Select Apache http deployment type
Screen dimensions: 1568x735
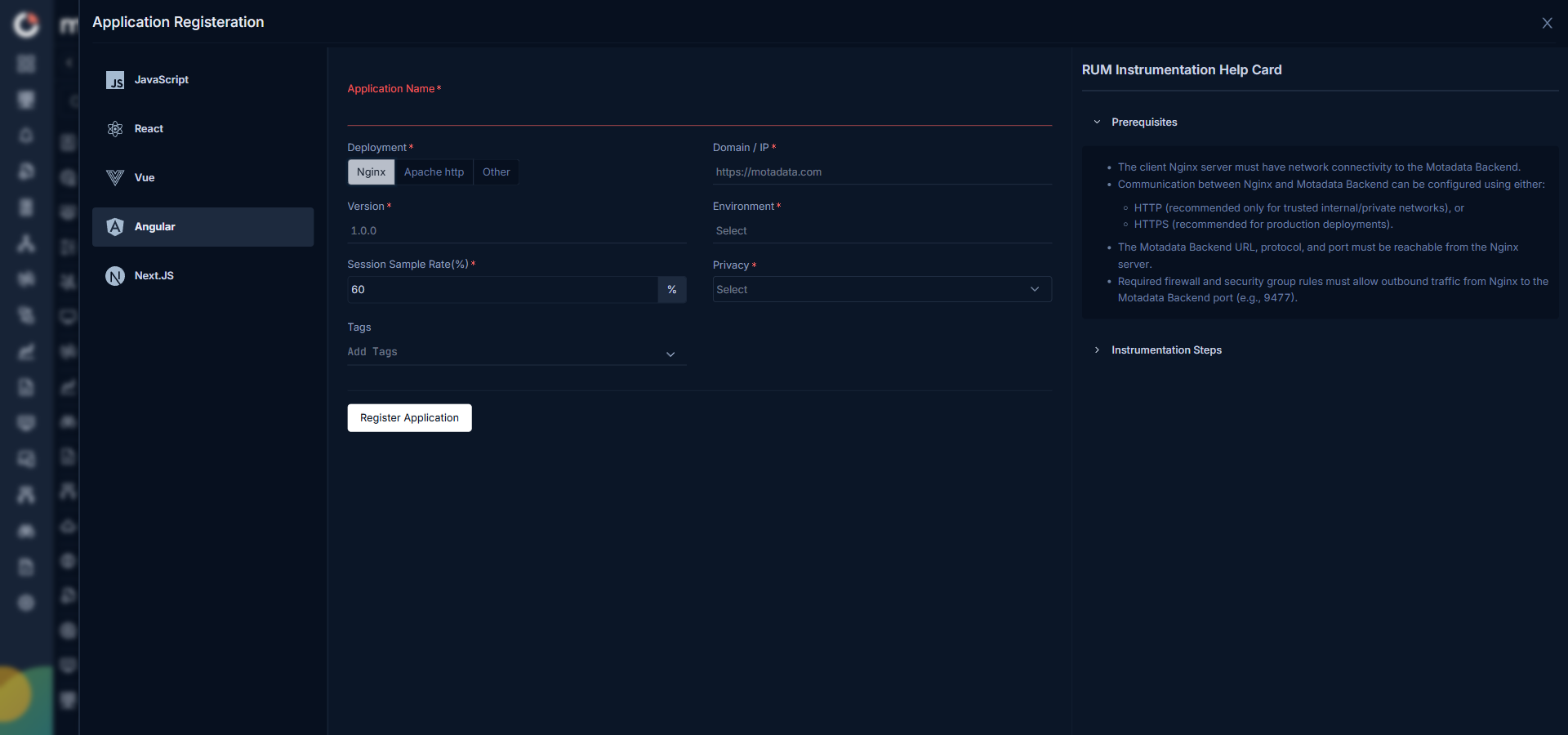tap(434, 172)
